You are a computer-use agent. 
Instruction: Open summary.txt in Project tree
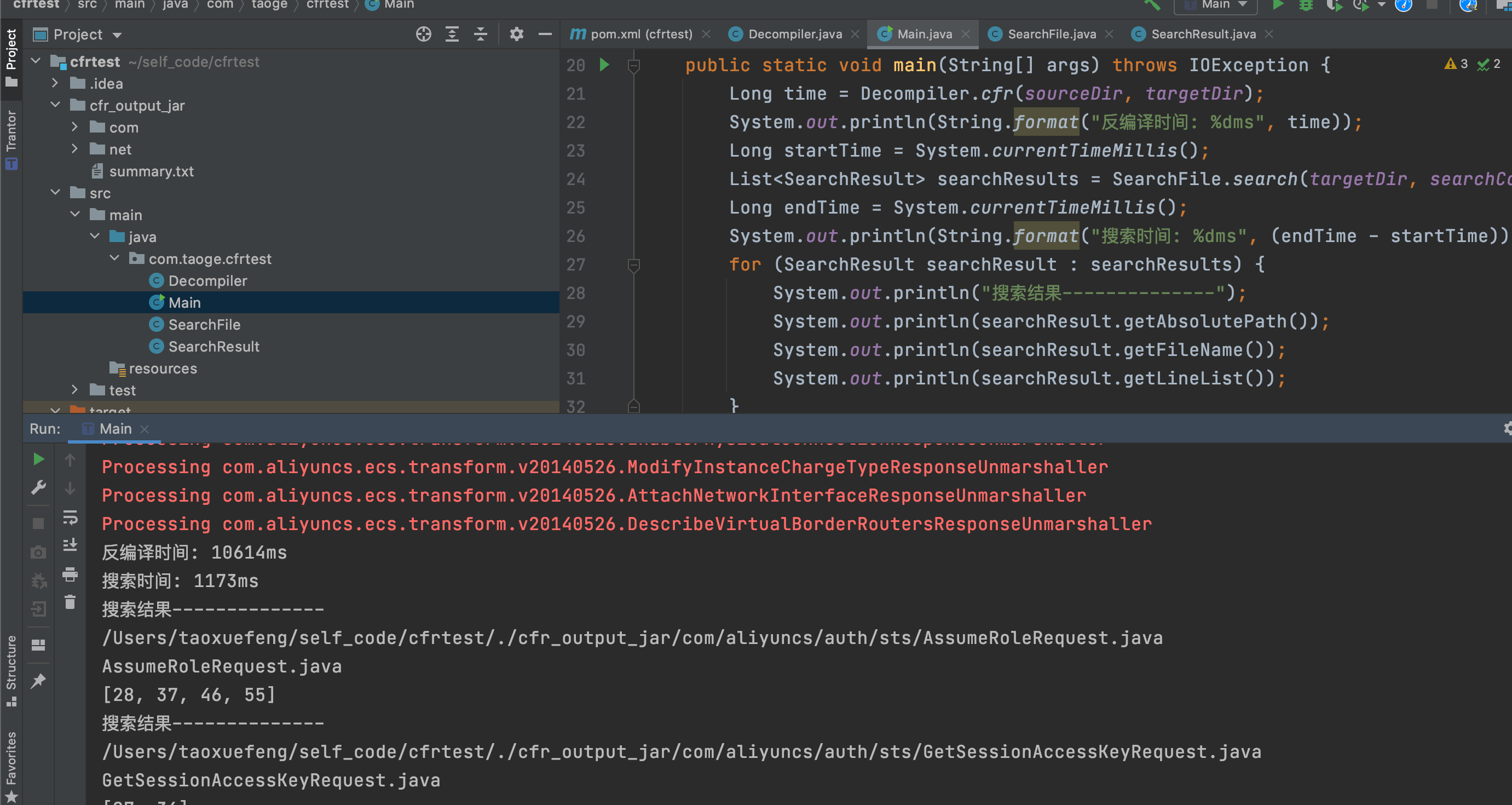click(152, 171)
